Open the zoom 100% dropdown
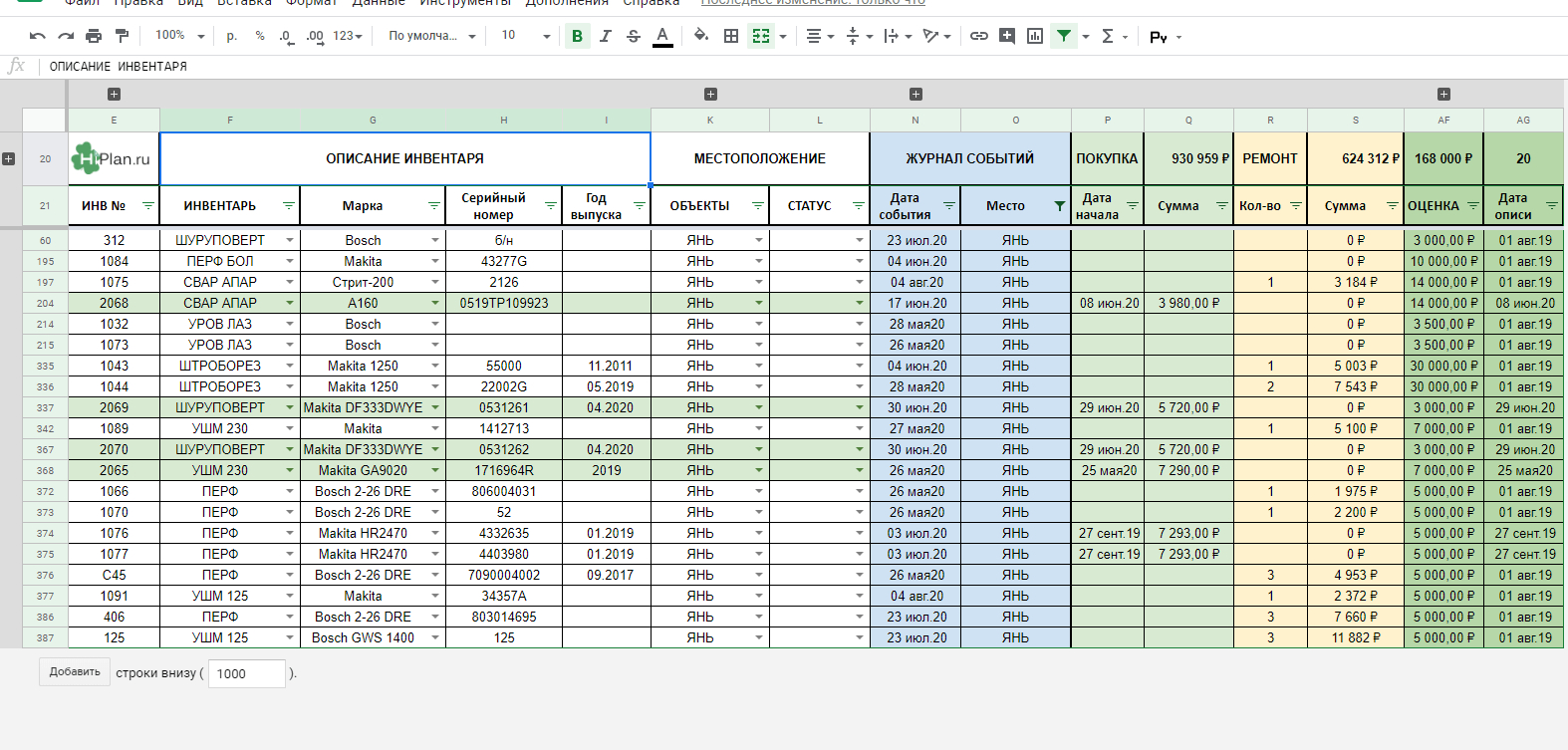This screenshot has height=750, width=1568. (x=179, y=36)
